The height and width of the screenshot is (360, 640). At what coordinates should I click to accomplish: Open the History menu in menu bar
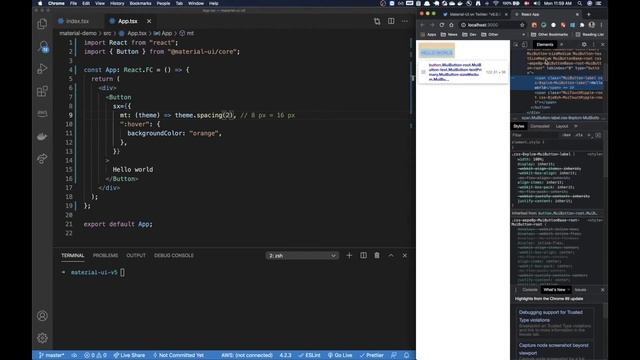[x=117, y=3]
